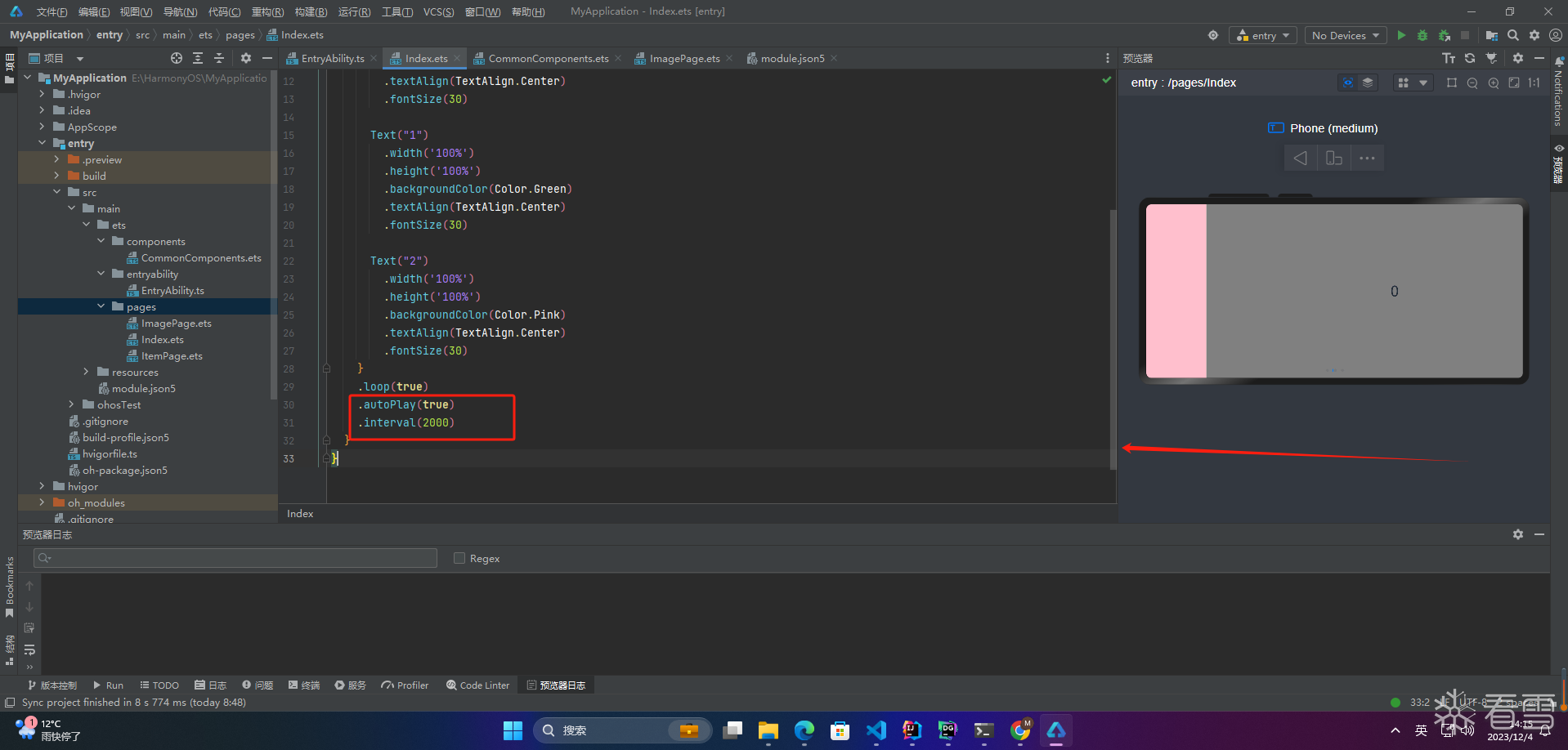
Task: Click the preview back triangle button
Action: coord(1301,158)
